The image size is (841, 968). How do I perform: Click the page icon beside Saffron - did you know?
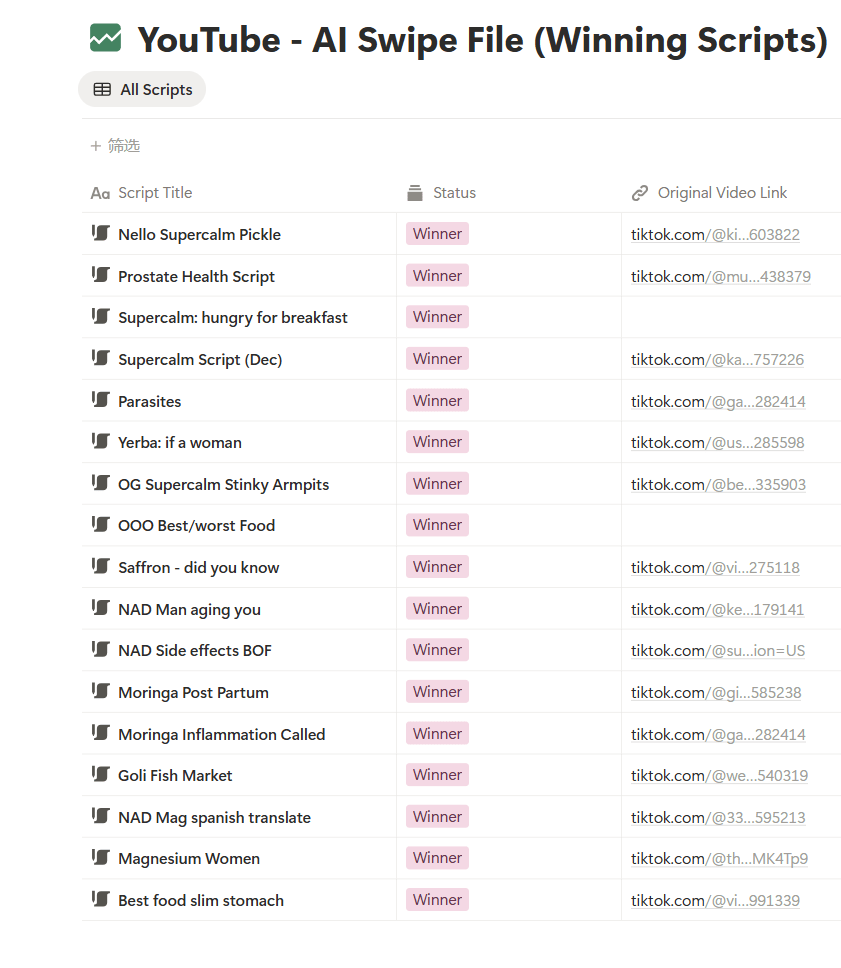click(x=100, y=567)
